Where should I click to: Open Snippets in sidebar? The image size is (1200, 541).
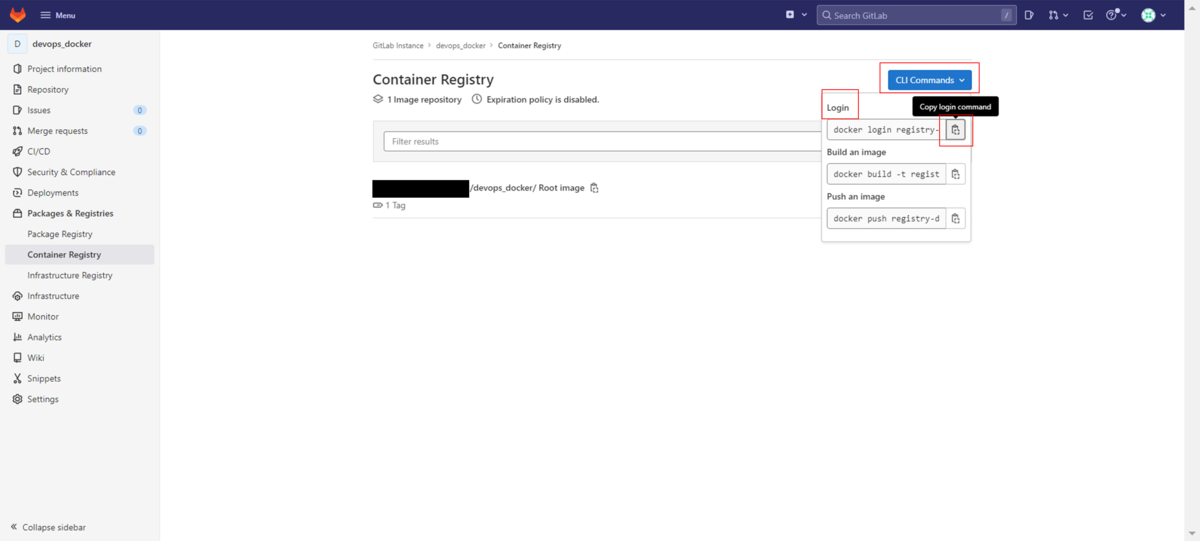tap(44, 379)
